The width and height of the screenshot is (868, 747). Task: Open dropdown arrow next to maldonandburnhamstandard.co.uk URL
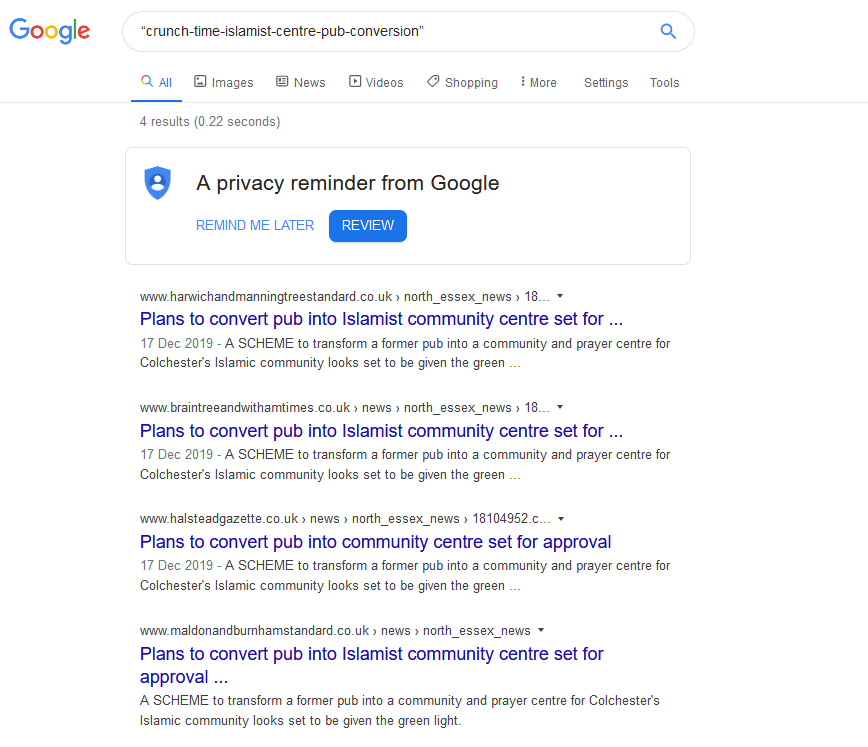(x=541, y=630)
